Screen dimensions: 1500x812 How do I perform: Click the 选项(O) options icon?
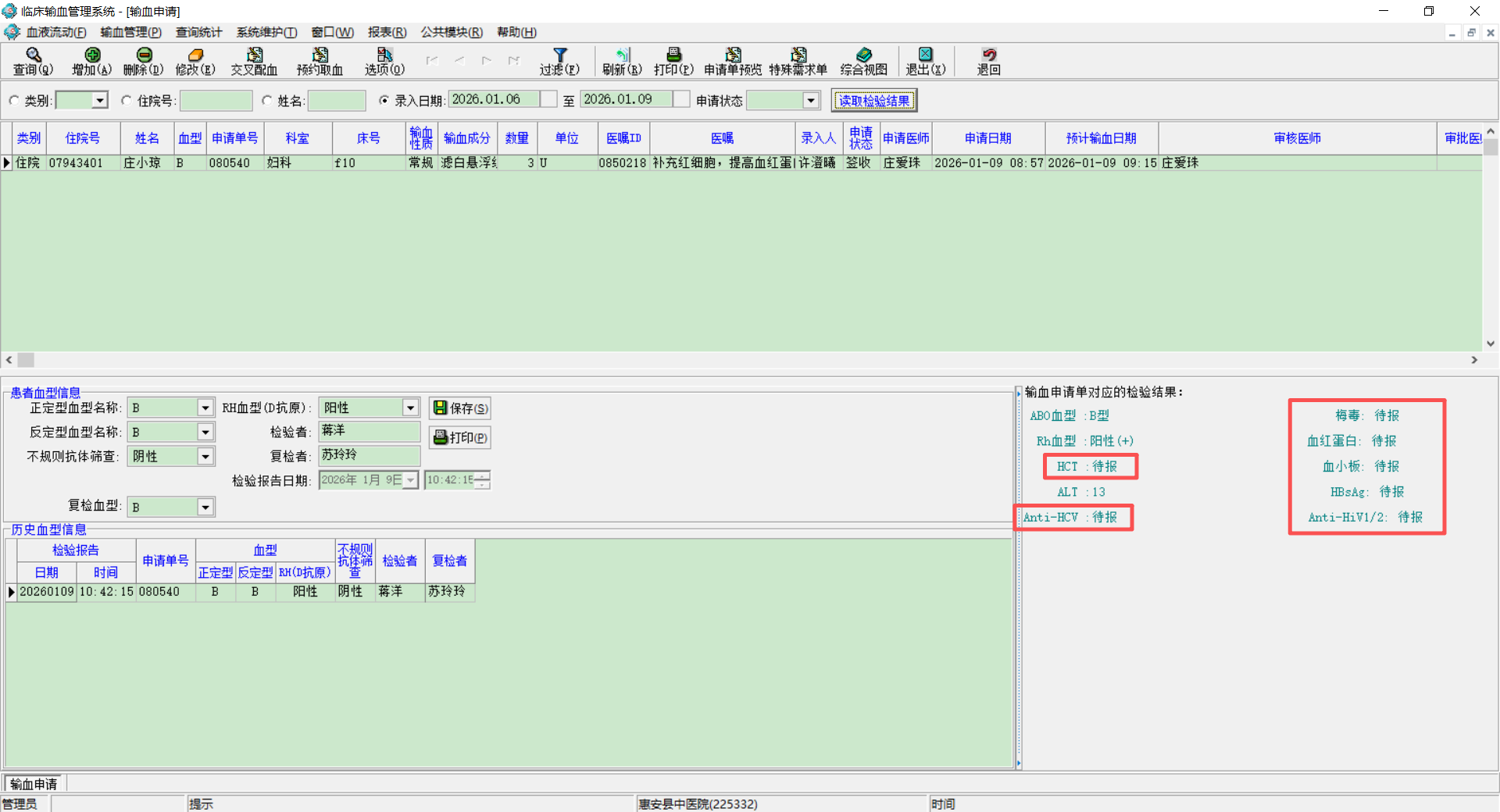pos(384,61)
